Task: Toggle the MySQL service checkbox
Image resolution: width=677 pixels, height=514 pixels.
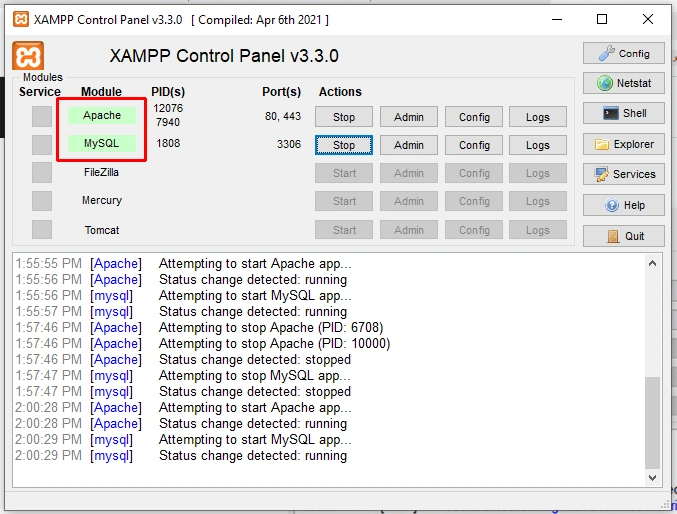Action: point(42,145)
